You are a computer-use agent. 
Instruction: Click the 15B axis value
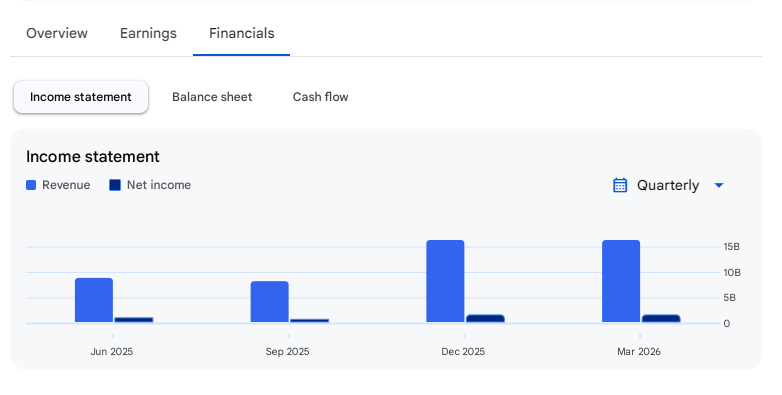(732, 247)
